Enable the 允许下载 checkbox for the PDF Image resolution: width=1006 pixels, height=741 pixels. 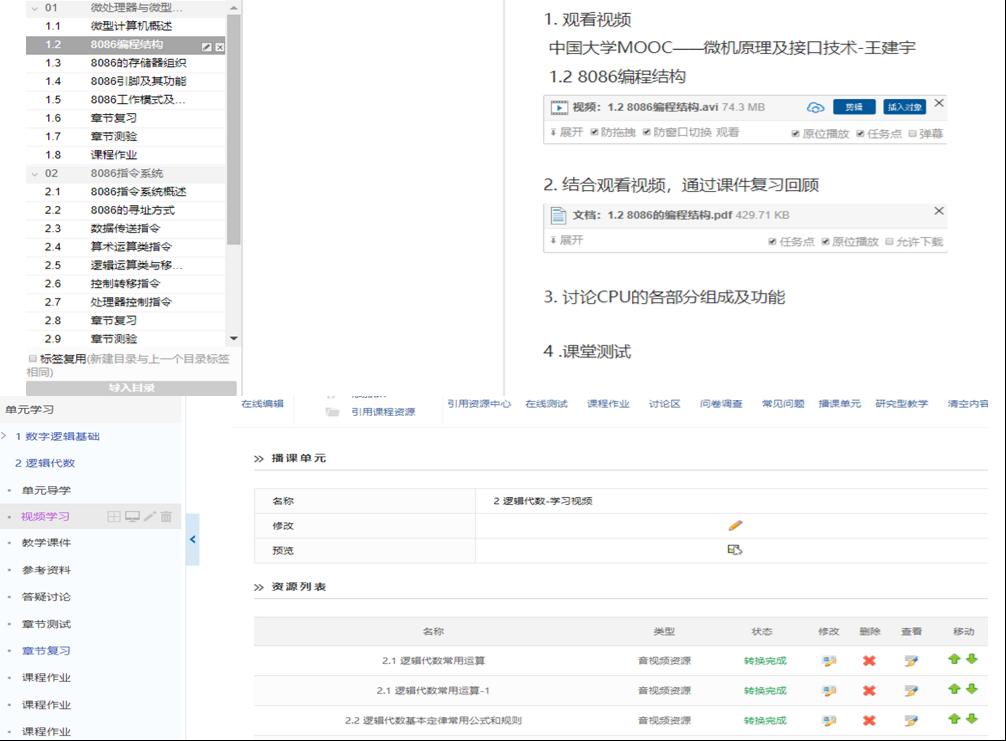pyautogui.click(x=889, y=242)
